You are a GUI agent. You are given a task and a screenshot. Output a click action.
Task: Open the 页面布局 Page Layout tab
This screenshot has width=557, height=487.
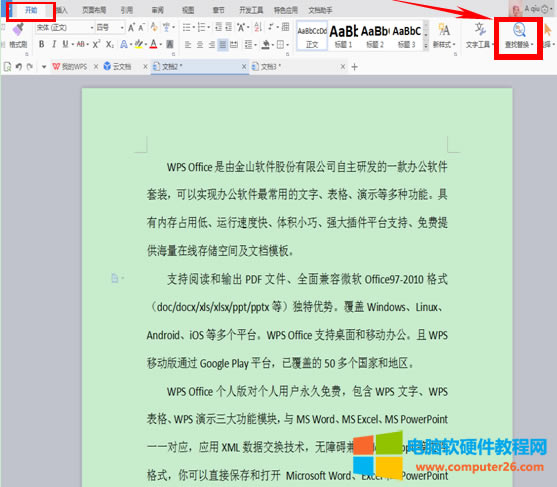tap(94, 10)
